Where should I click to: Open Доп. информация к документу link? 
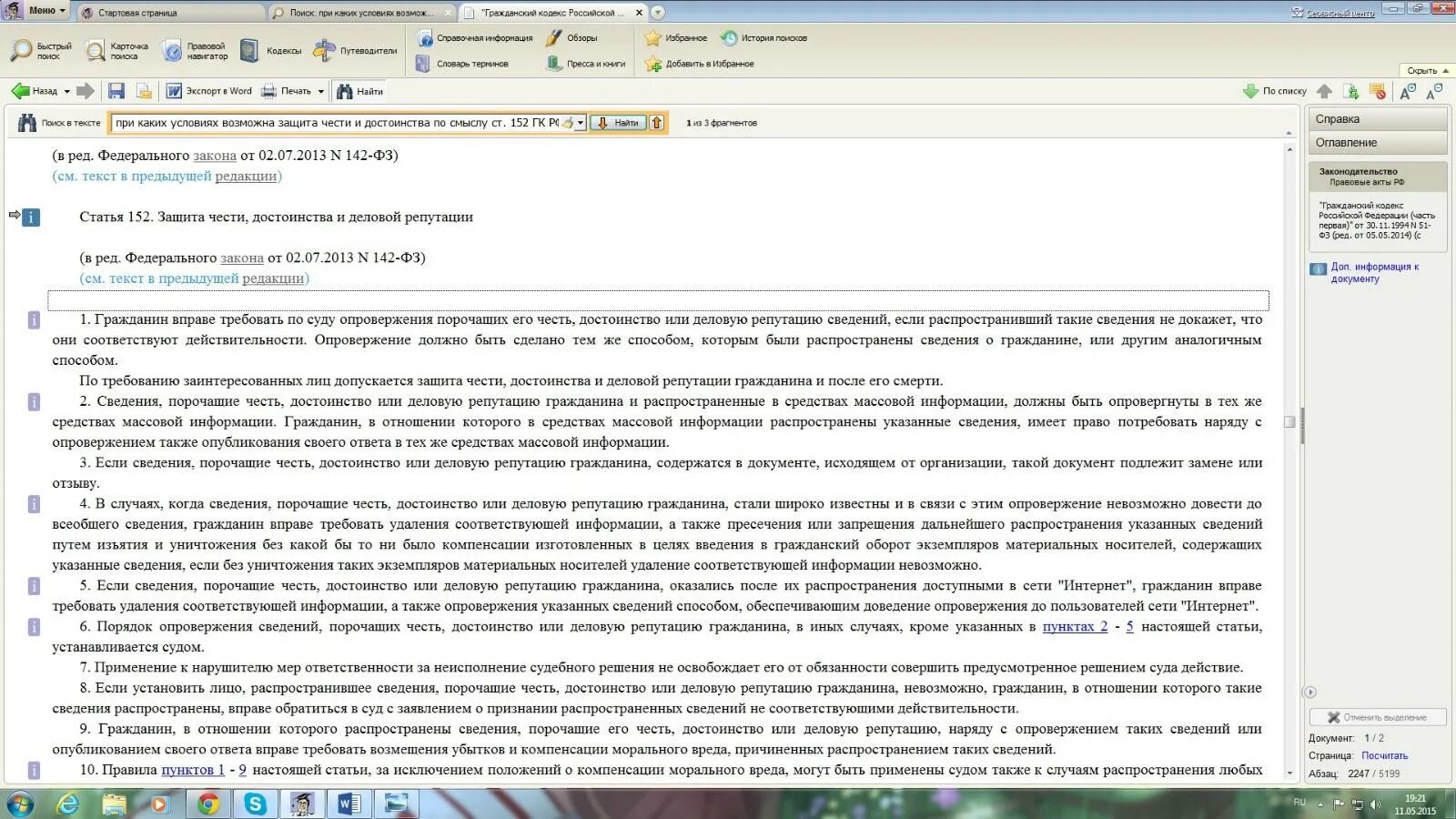pyautogui.click(x=1374, y=273)
